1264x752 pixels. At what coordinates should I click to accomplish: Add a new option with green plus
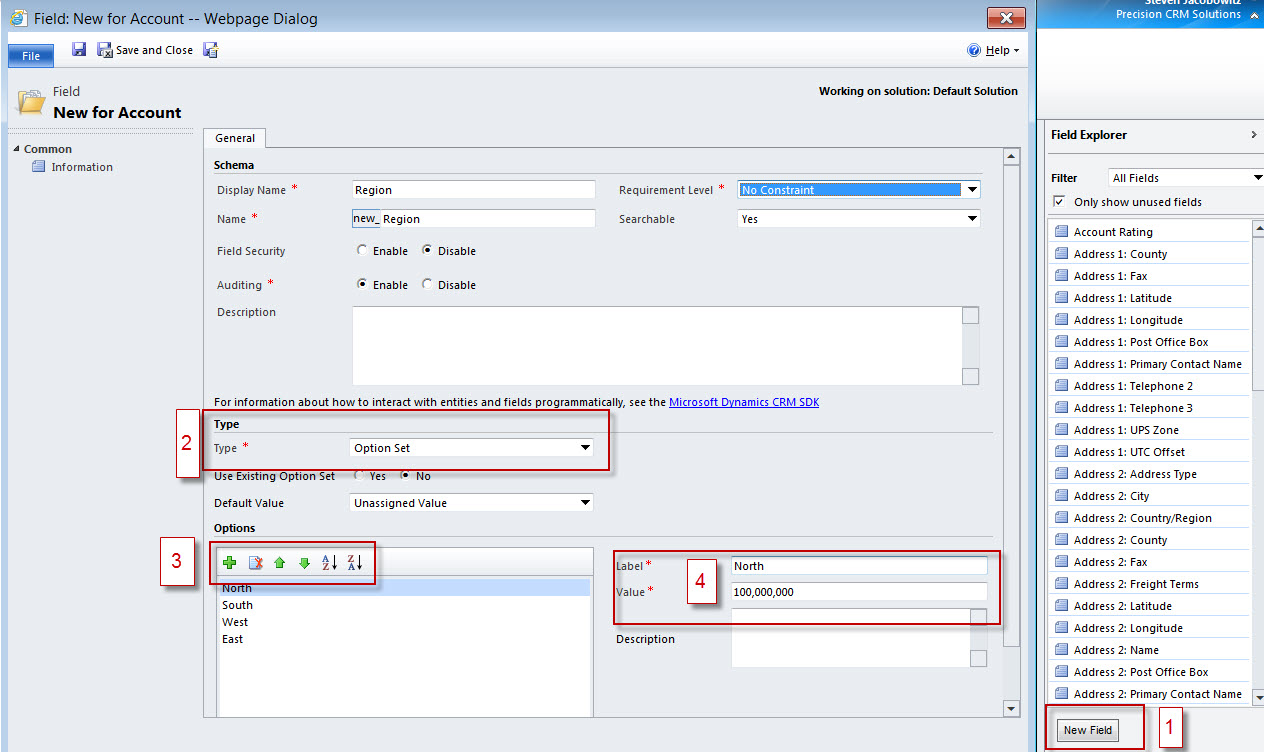(230, 563)
